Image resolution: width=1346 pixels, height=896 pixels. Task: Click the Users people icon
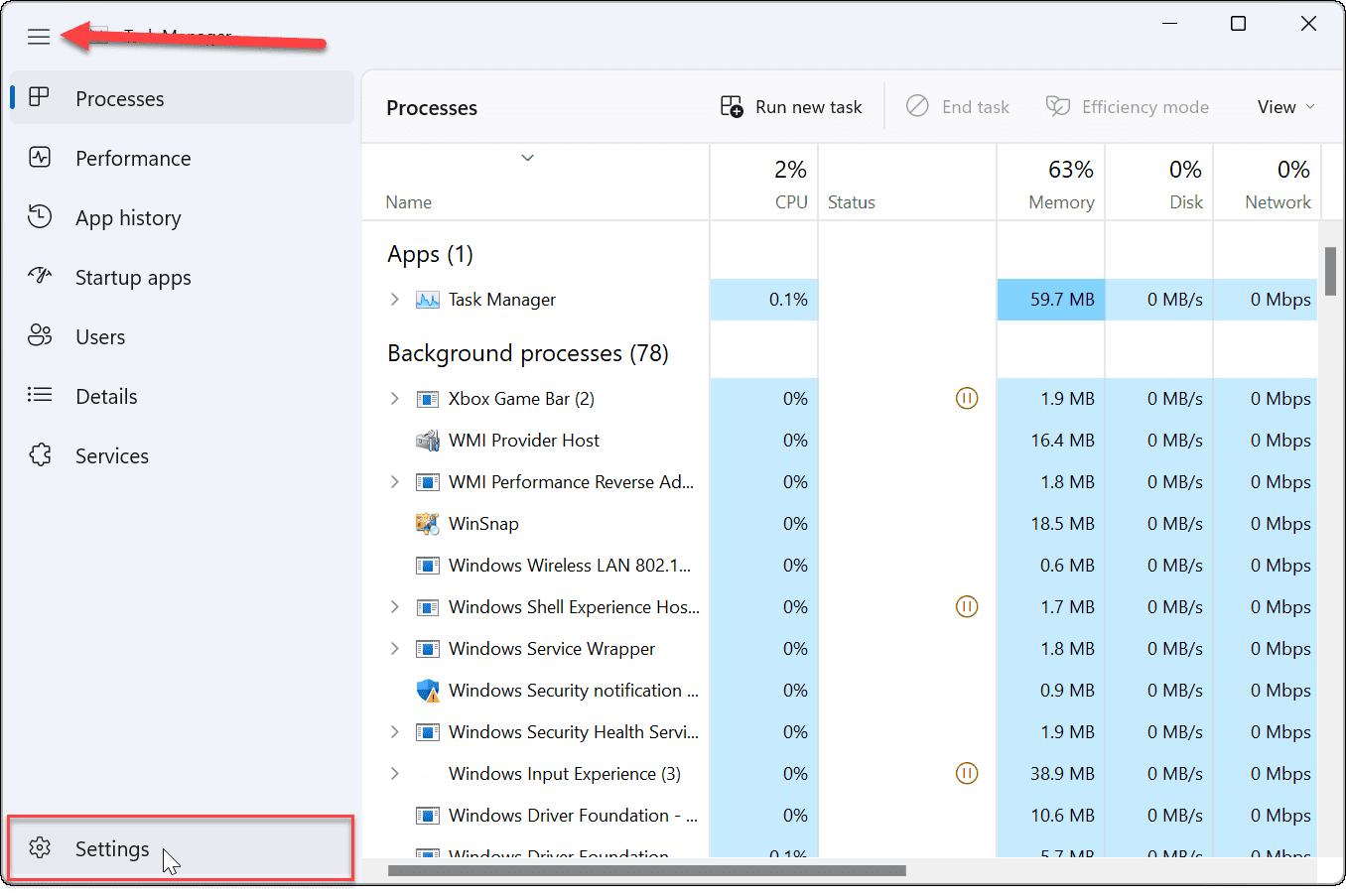pos(40,336)
